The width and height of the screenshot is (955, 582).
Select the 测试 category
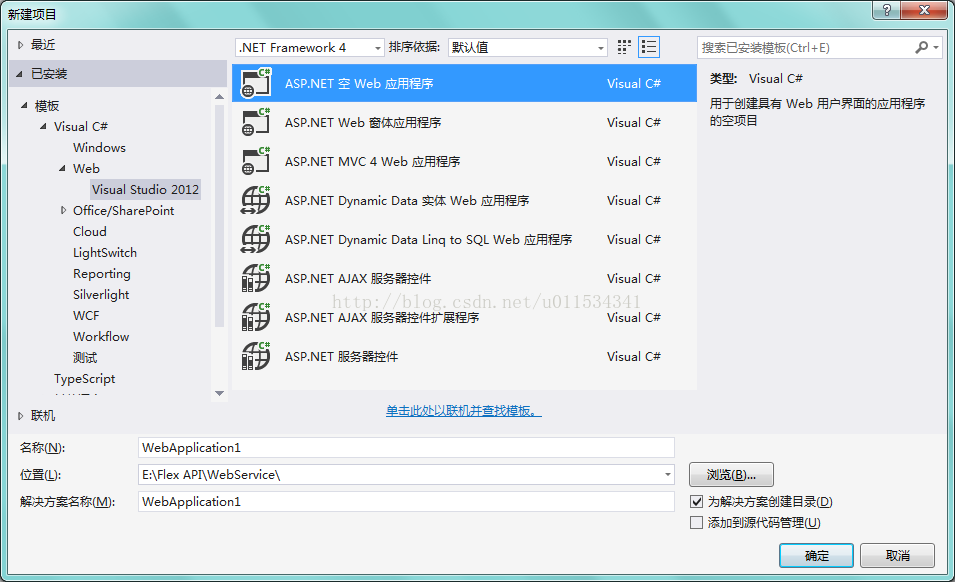pos(85,357)
